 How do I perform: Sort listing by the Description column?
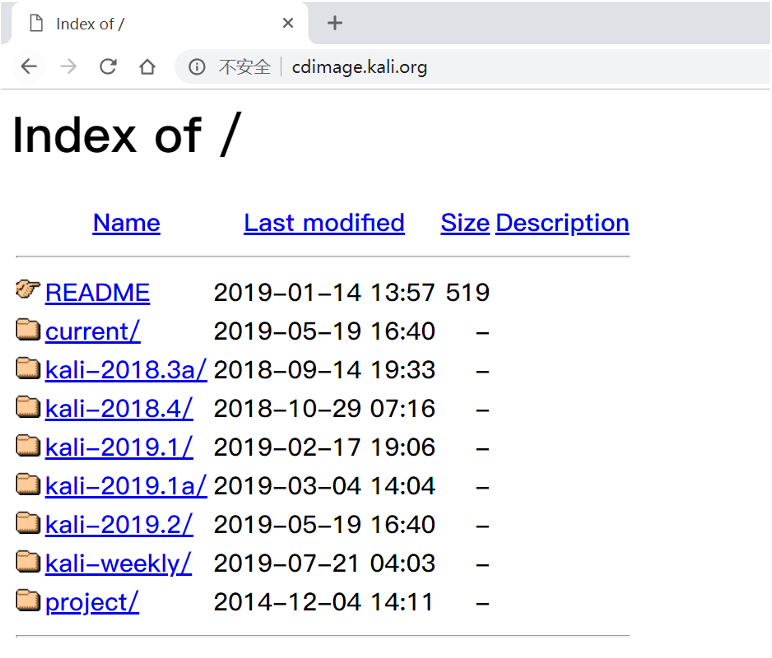coord(562,223)
